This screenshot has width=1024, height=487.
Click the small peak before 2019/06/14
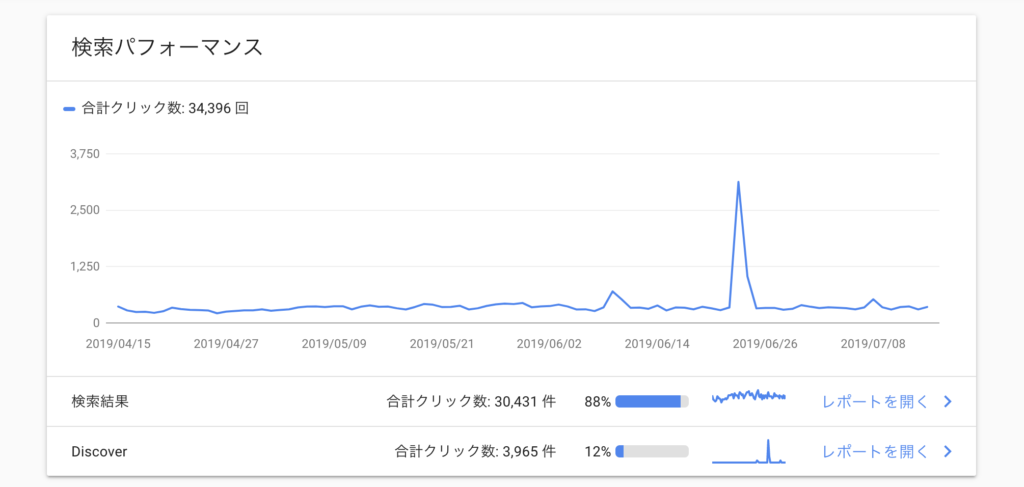pyautogui.click(x=613, y=291)
